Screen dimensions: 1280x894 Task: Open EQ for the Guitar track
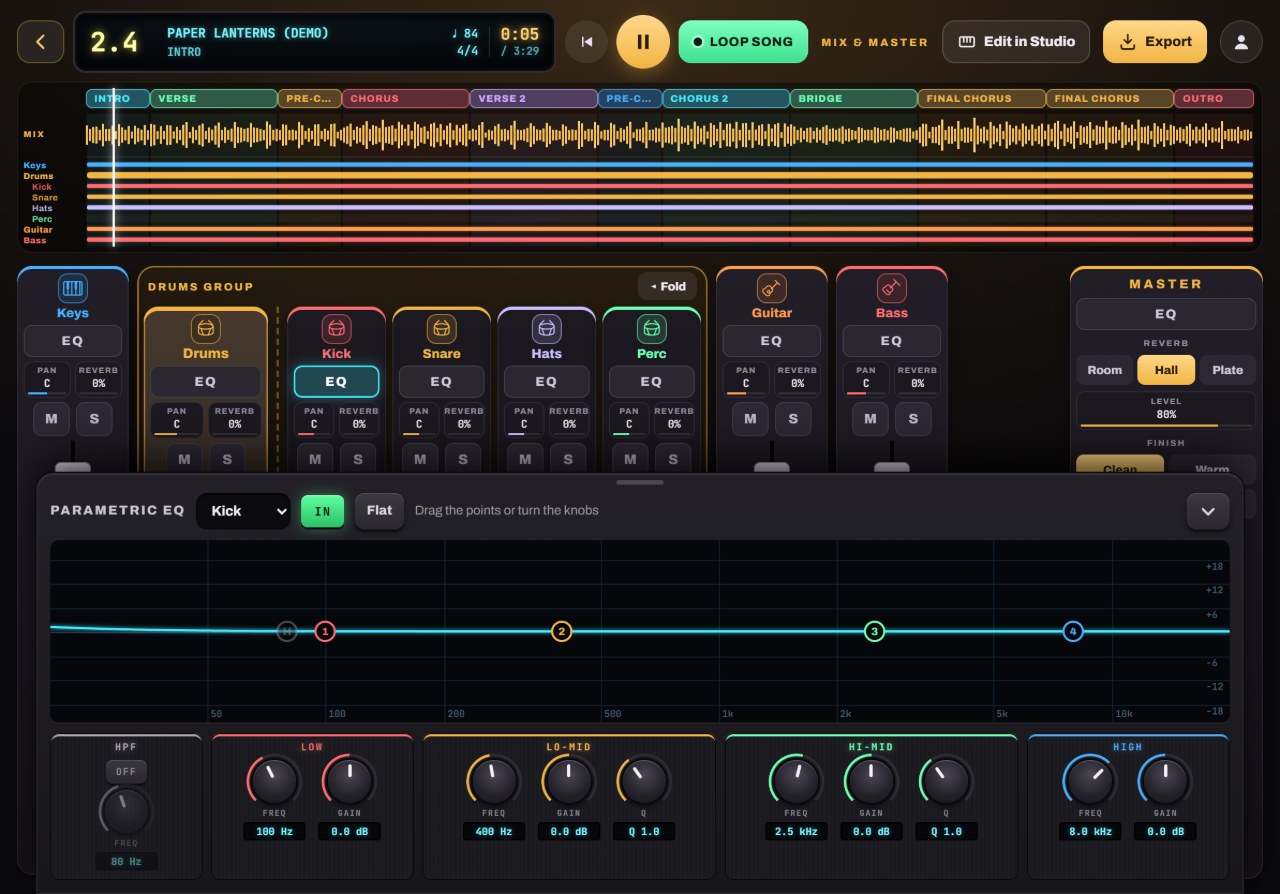tap(771, 341)
